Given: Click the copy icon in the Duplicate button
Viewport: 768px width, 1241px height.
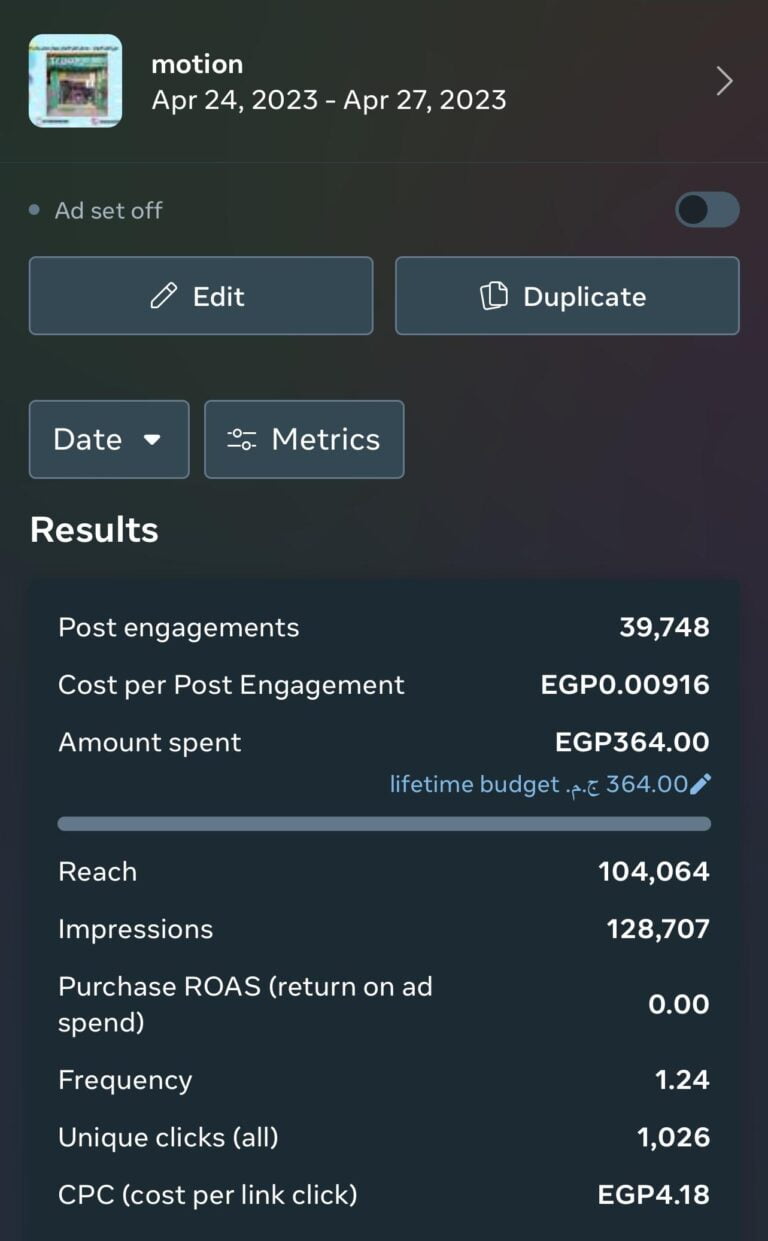Looking at the screenshot, I should pyautogui.click(x=494, y=296).
